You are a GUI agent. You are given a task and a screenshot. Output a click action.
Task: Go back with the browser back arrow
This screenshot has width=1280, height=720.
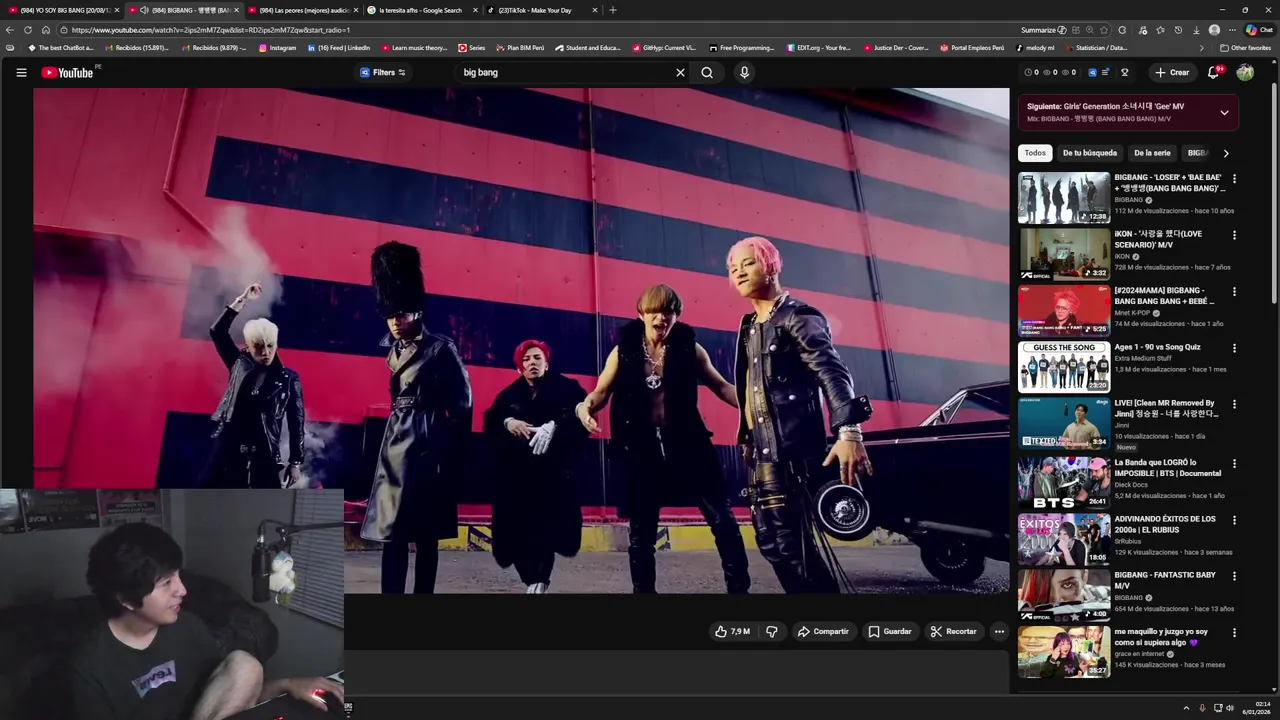(x=10, y=30)
